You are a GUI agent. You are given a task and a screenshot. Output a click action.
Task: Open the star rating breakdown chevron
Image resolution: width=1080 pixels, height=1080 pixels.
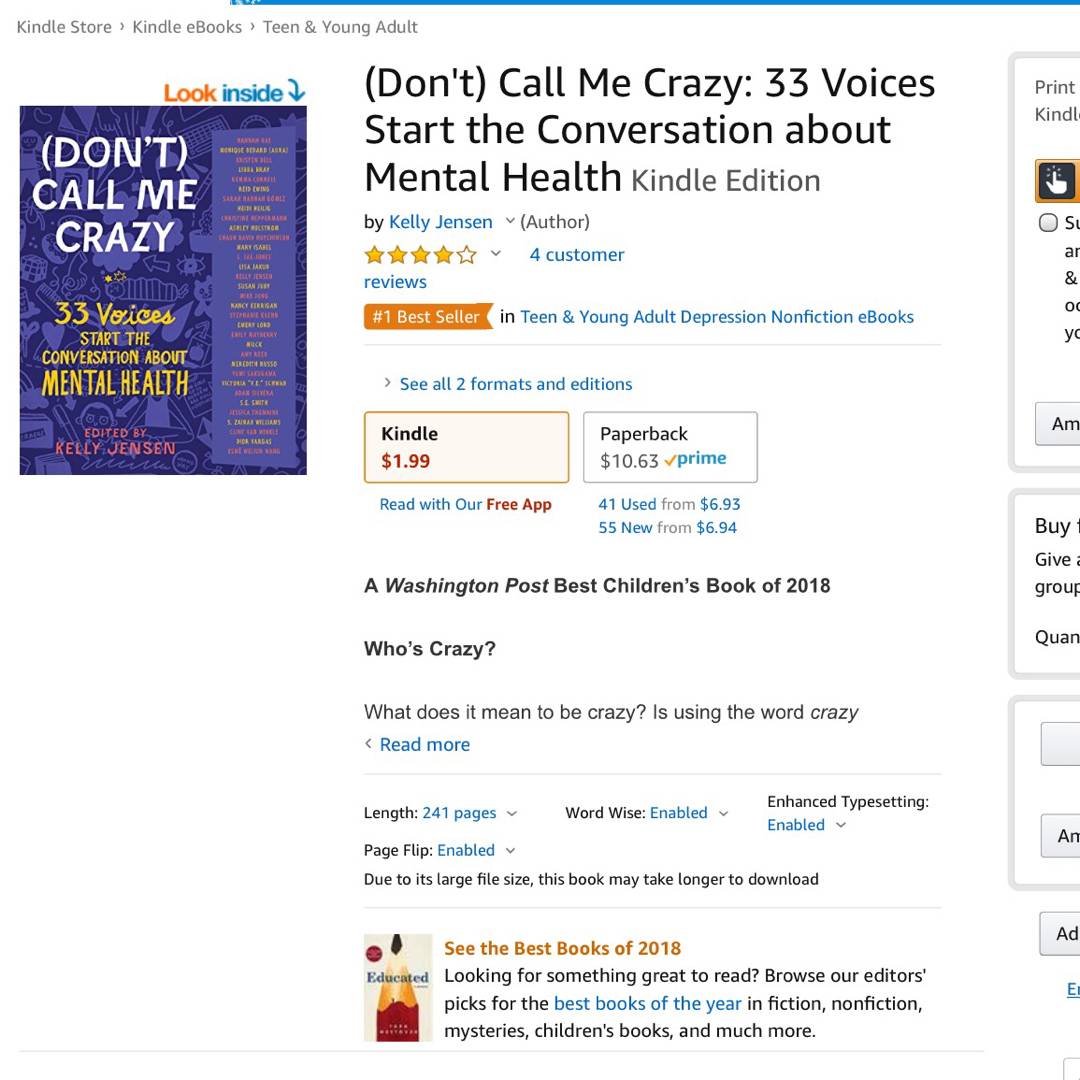pos(495,254)
